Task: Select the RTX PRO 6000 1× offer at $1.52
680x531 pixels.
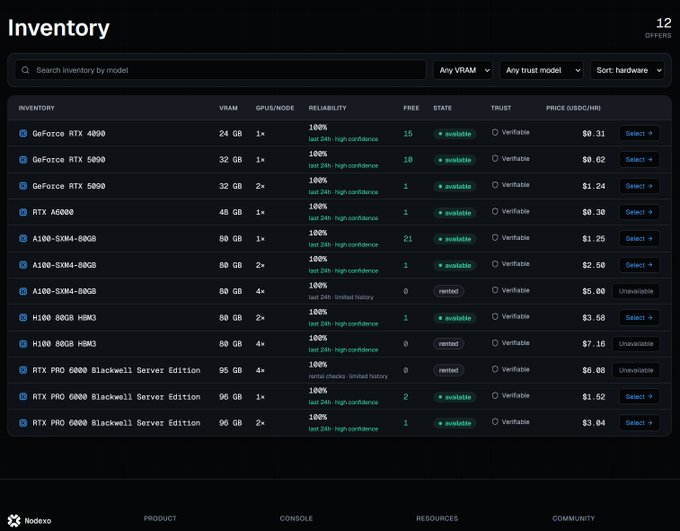Action: pyautogui.click(x=639, y=397)
